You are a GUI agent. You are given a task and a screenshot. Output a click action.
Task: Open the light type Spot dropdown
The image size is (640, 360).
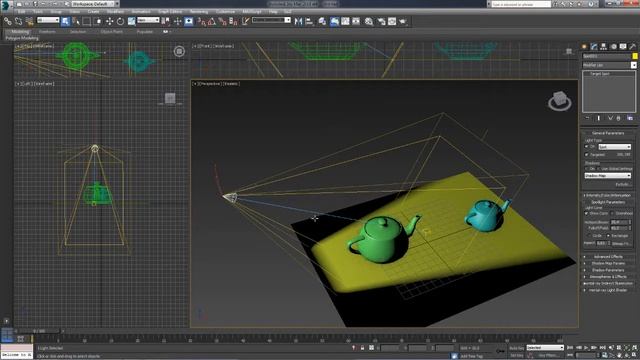pos(615,147)
